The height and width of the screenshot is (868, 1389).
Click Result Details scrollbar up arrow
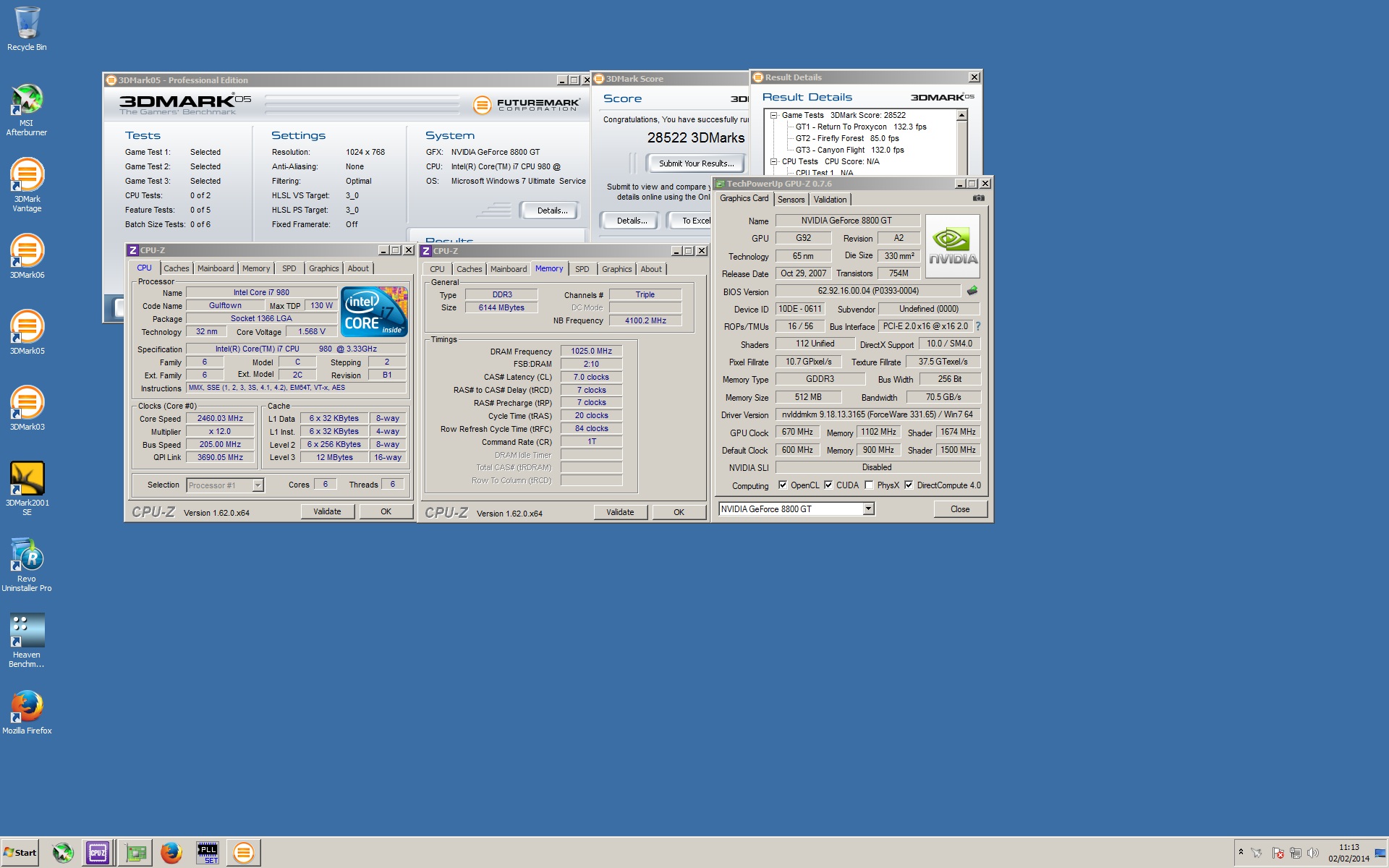pos(961,116)
